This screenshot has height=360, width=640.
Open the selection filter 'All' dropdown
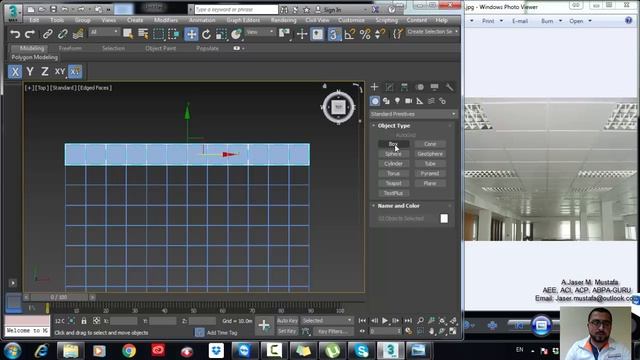click(x=104, y=32)
